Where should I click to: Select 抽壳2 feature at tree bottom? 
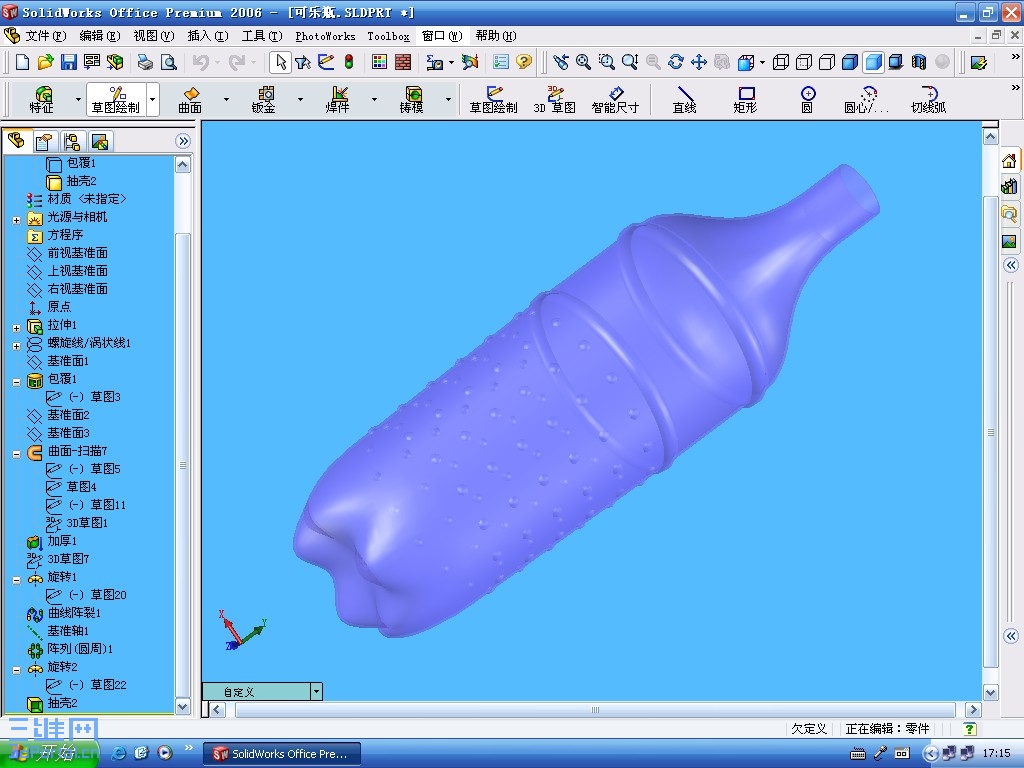coord(63,703)
